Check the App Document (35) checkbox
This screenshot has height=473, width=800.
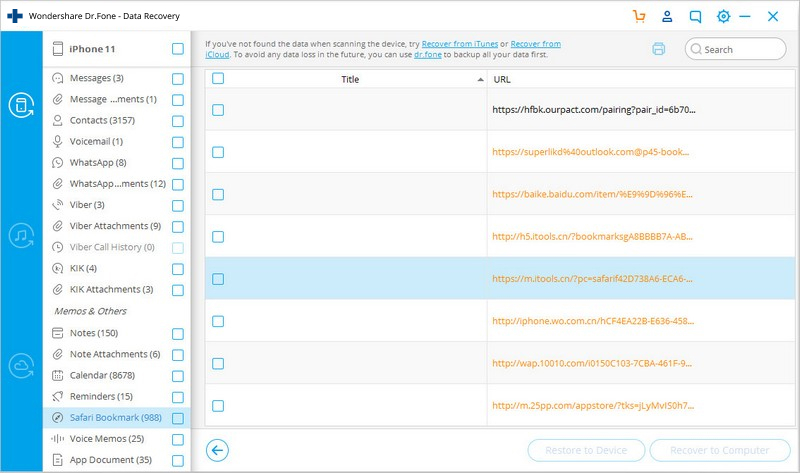tap(178, 461)
